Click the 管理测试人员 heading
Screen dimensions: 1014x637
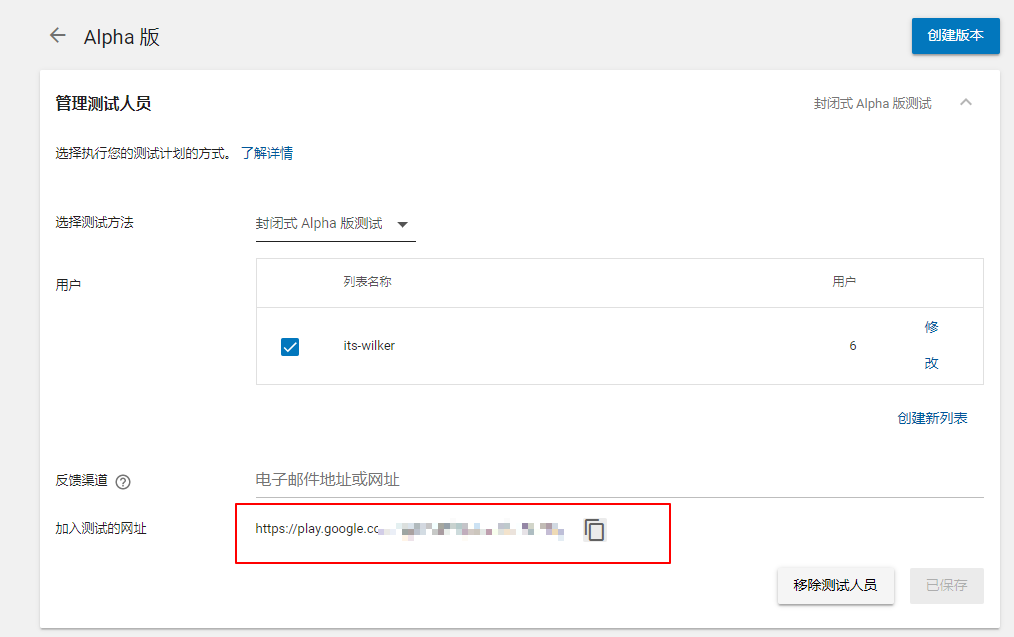(x=103, y=103)
